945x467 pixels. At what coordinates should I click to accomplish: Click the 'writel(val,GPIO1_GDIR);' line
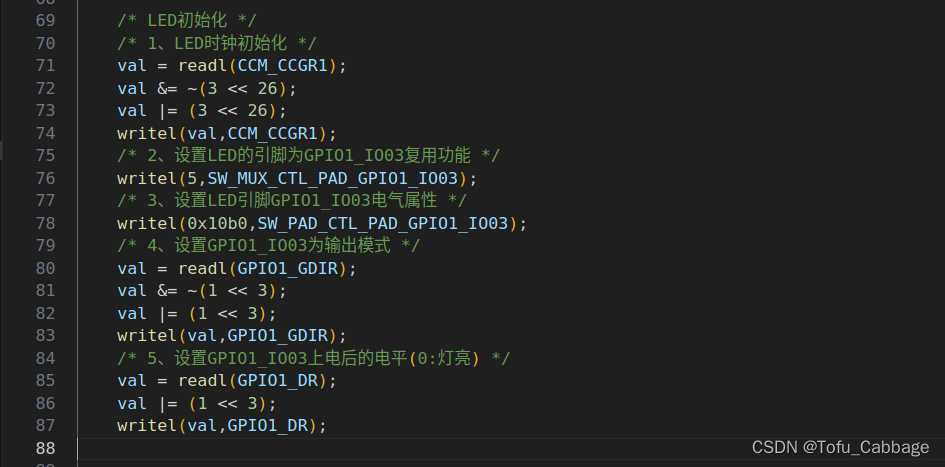[232, 336]
